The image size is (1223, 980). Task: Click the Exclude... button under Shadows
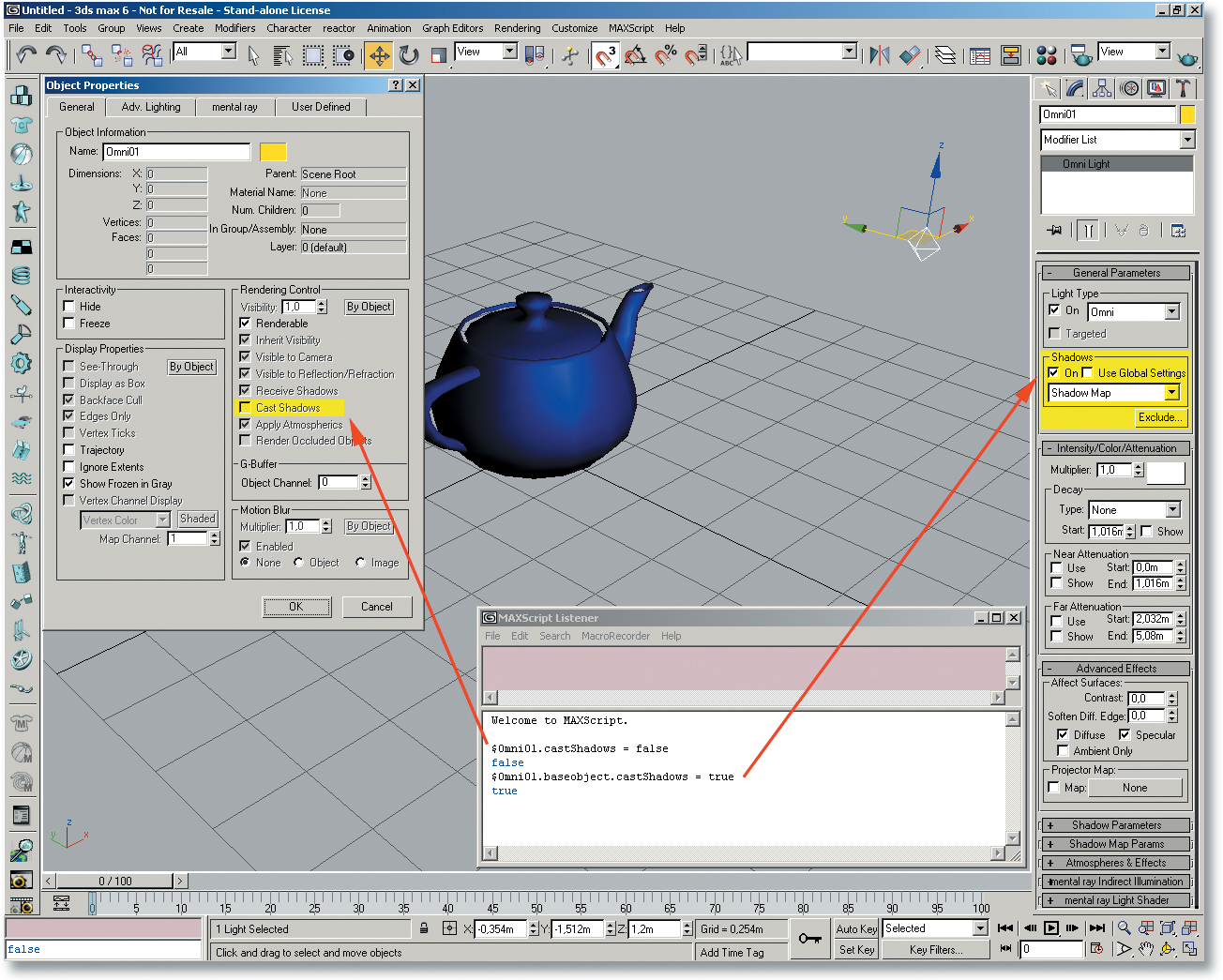[1160, 417]
